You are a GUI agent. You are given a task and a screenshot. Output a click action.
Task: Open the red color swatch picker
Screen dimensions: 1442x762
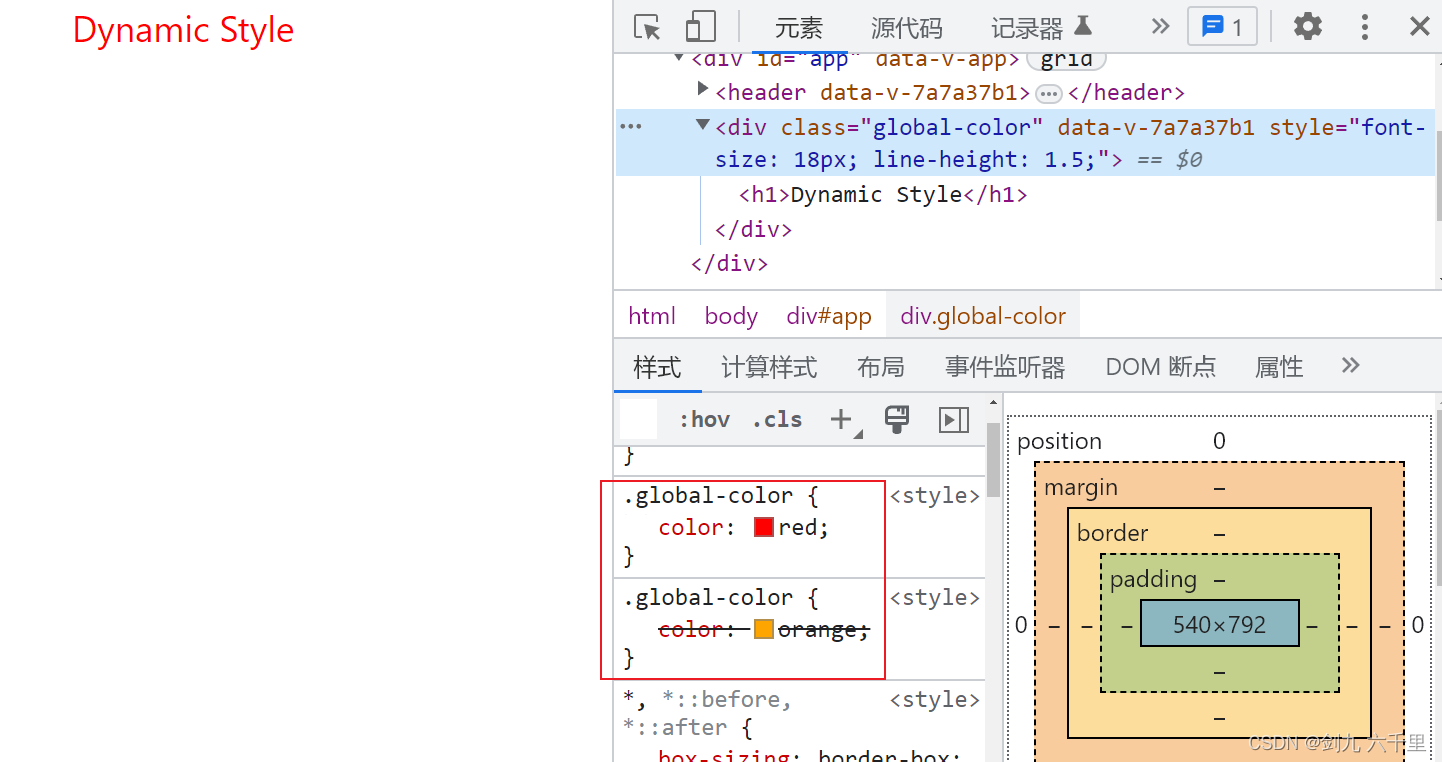tap(764, 527)
